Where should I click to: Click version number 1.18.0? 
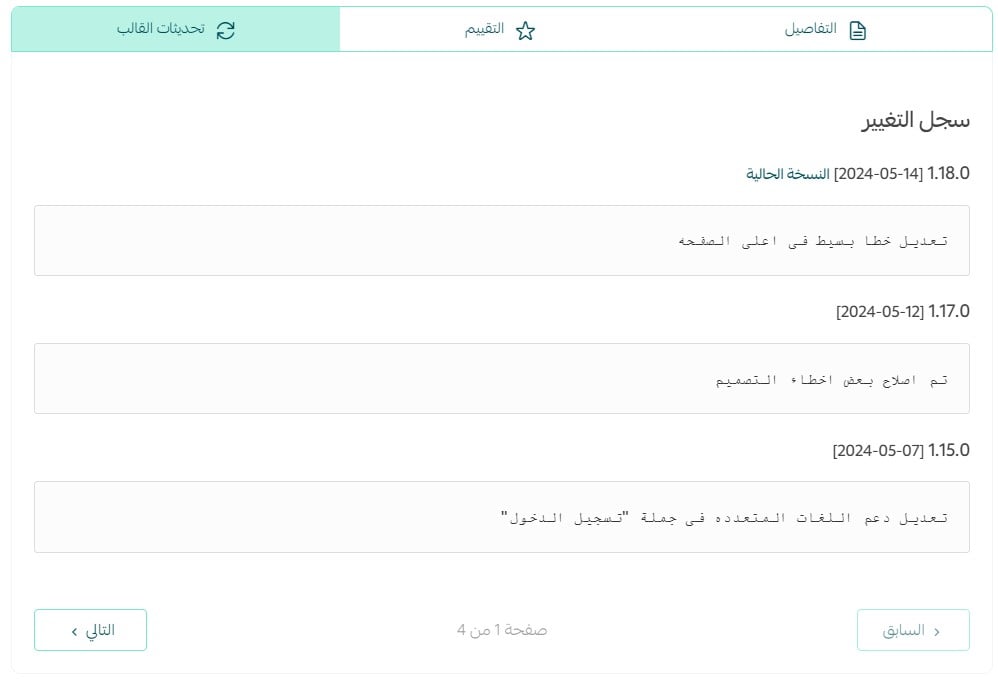949,173
